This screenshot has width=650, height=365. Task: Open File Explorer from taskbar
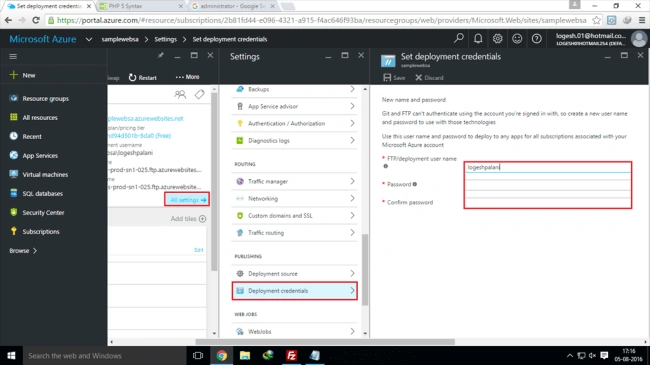click(x=245, y=355)
